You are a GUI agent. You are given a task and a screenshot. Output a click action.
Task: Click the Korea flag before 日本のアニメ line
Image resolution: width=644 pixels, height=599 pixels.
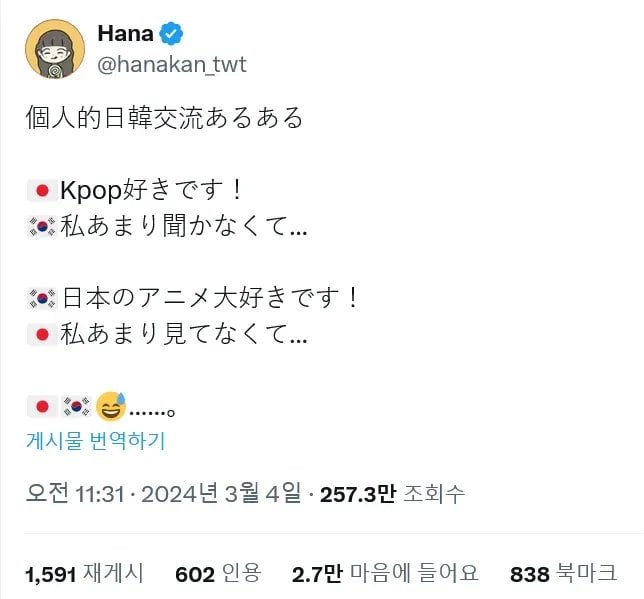click(x=41, y=298)
